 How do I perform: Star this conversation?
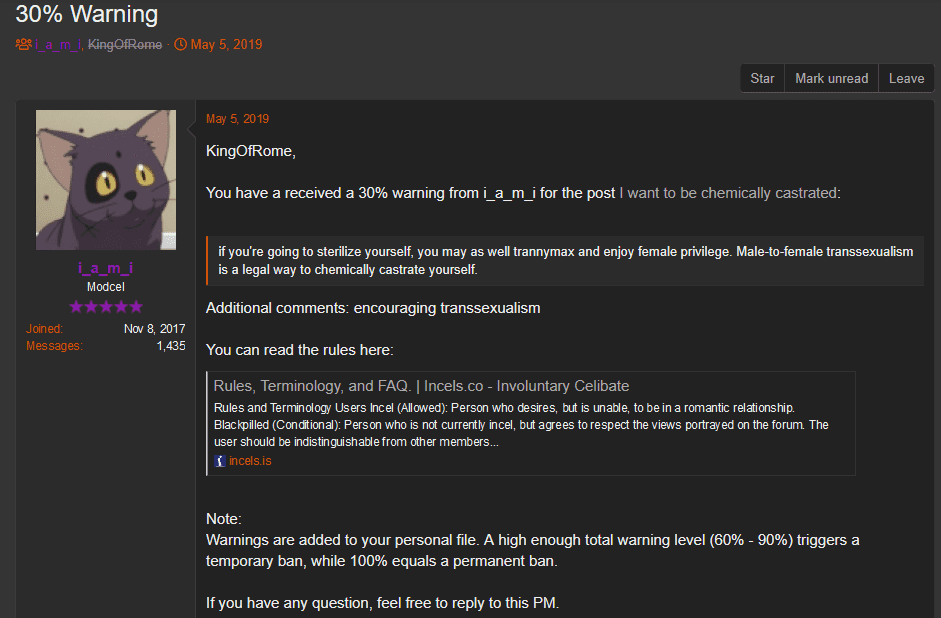coord(762,78)
